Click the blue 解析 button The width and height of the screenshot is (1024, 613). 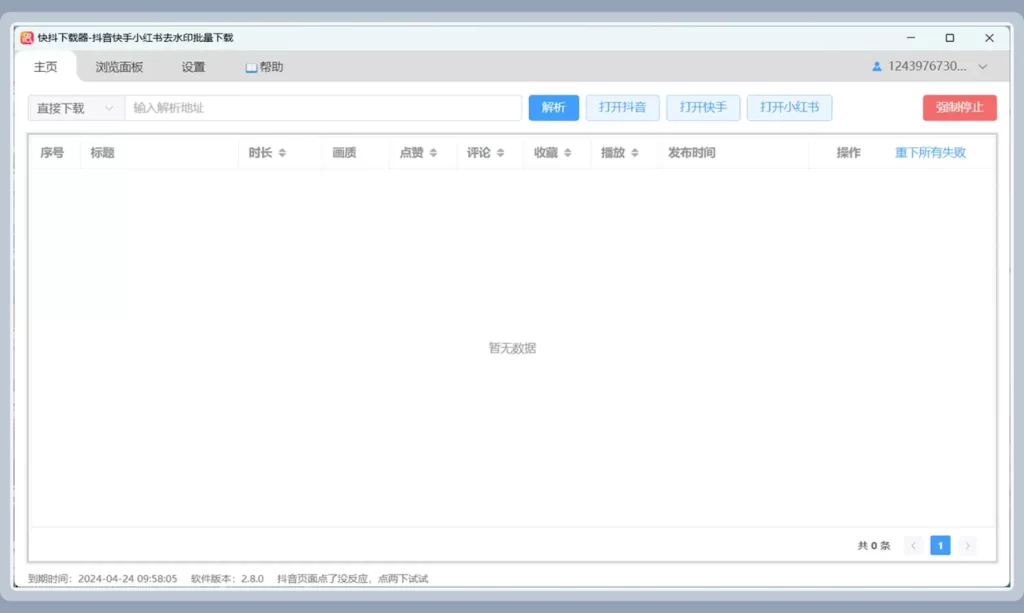(554, 108)
